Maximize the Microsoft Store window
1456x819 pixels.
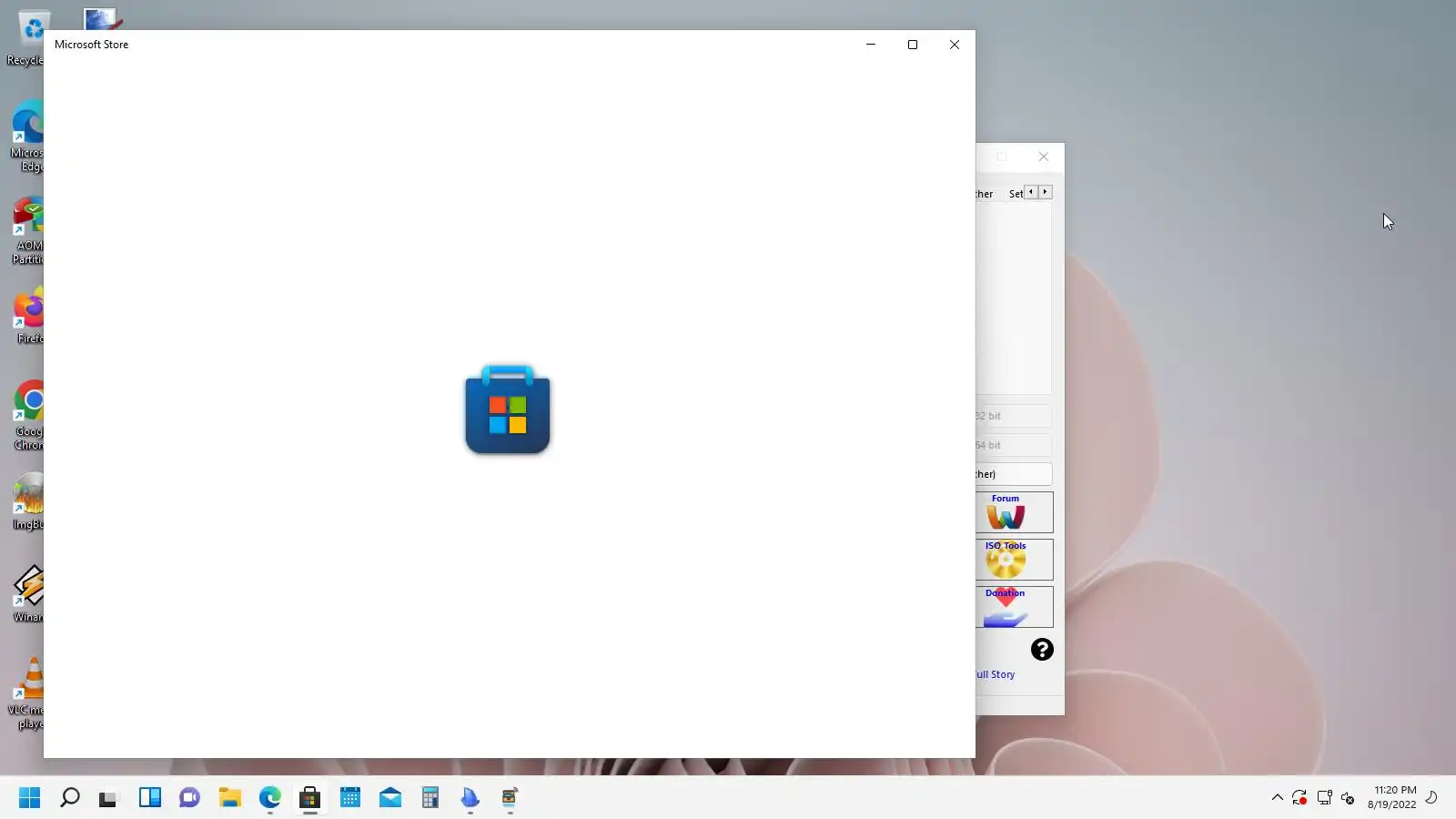[x=913, y=45]
